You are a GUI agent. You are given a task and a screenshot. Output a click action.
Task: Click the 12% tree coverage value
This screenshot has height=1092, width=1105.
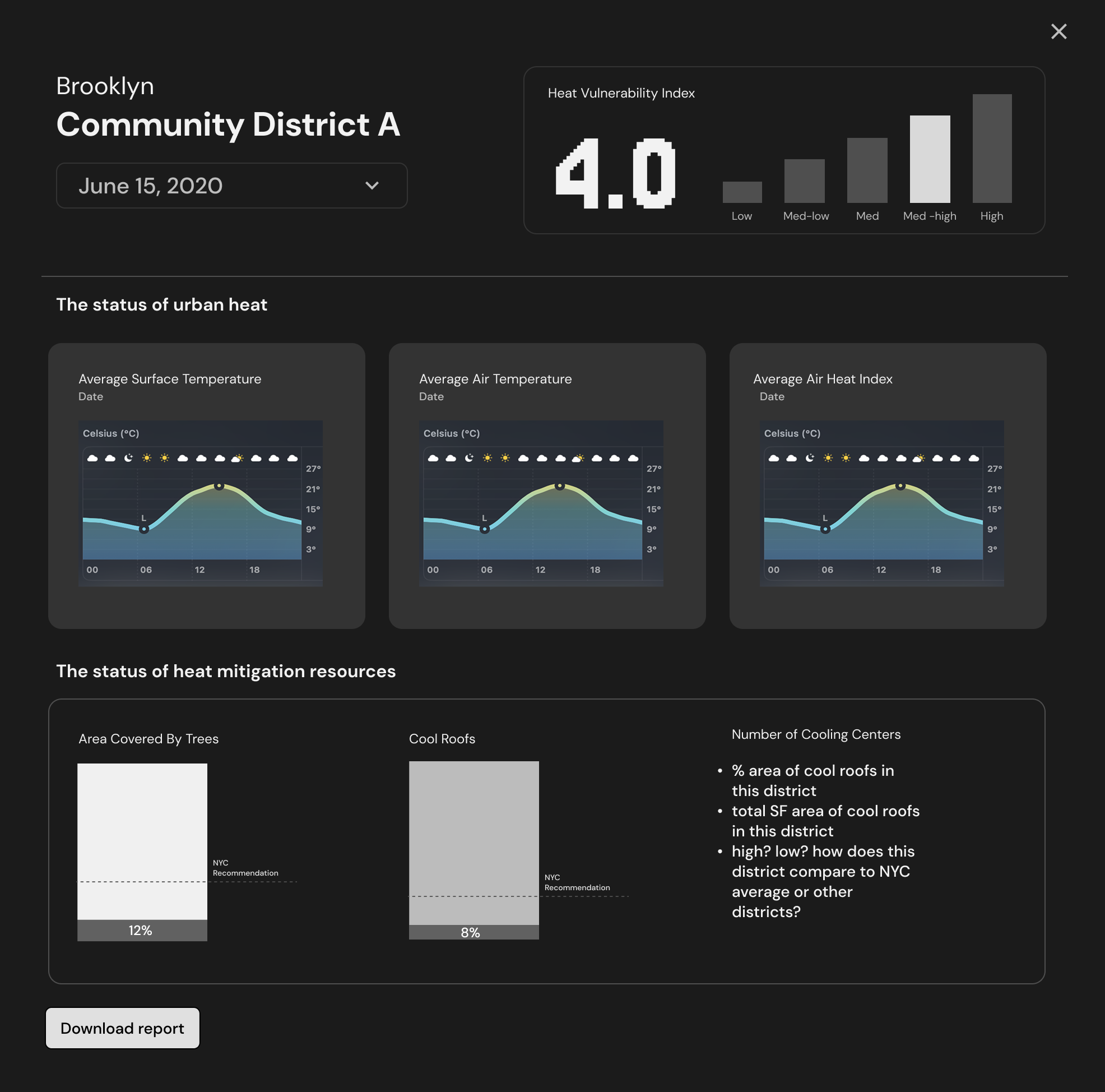[140, 931]
